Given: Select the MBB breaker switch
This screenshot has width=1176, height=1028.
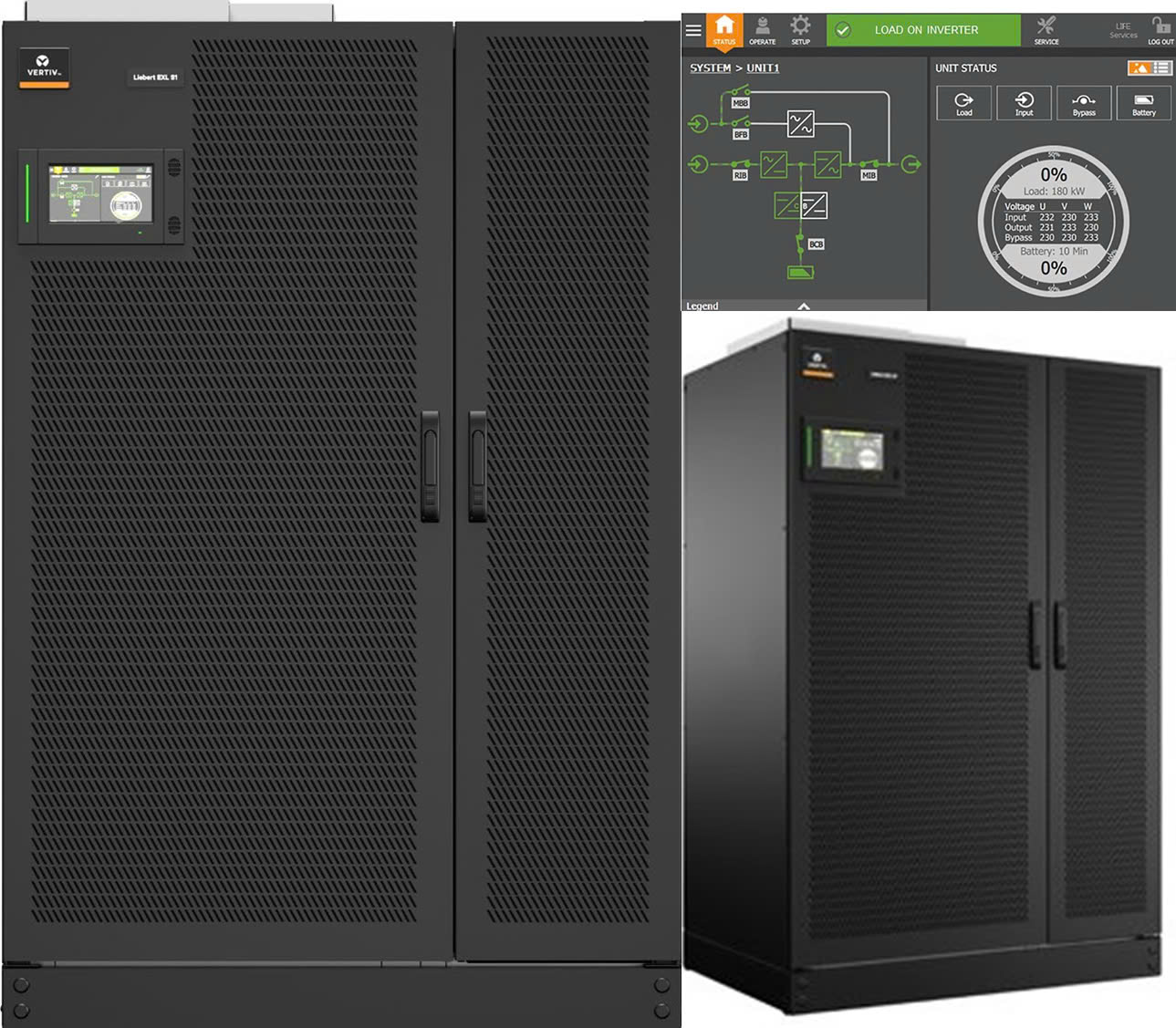Looking at the screenshot, I should (740, 95).
